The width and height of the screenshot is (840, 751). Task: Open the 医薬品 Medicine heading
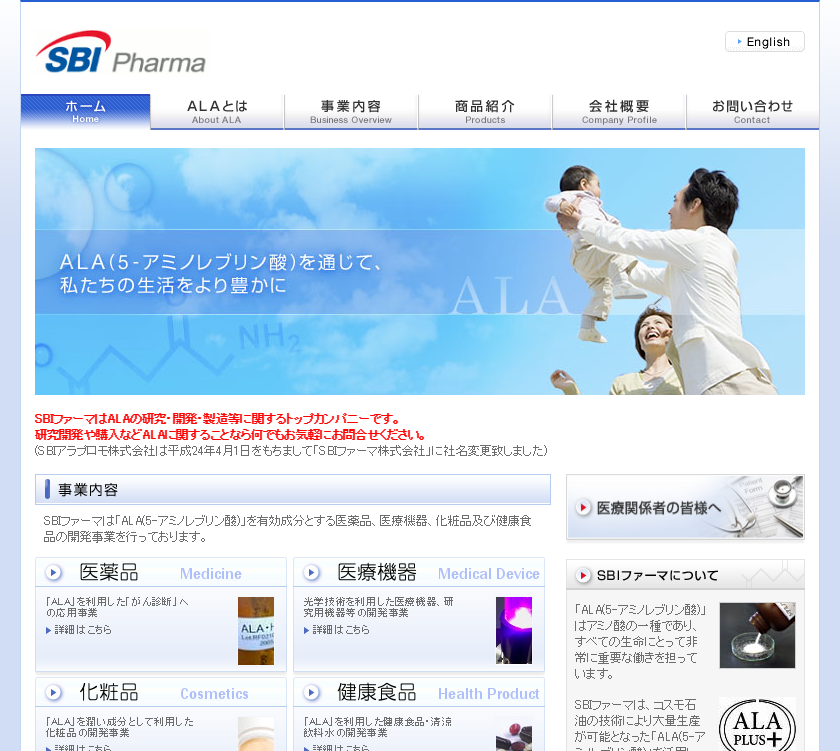[x=161, y=572]
